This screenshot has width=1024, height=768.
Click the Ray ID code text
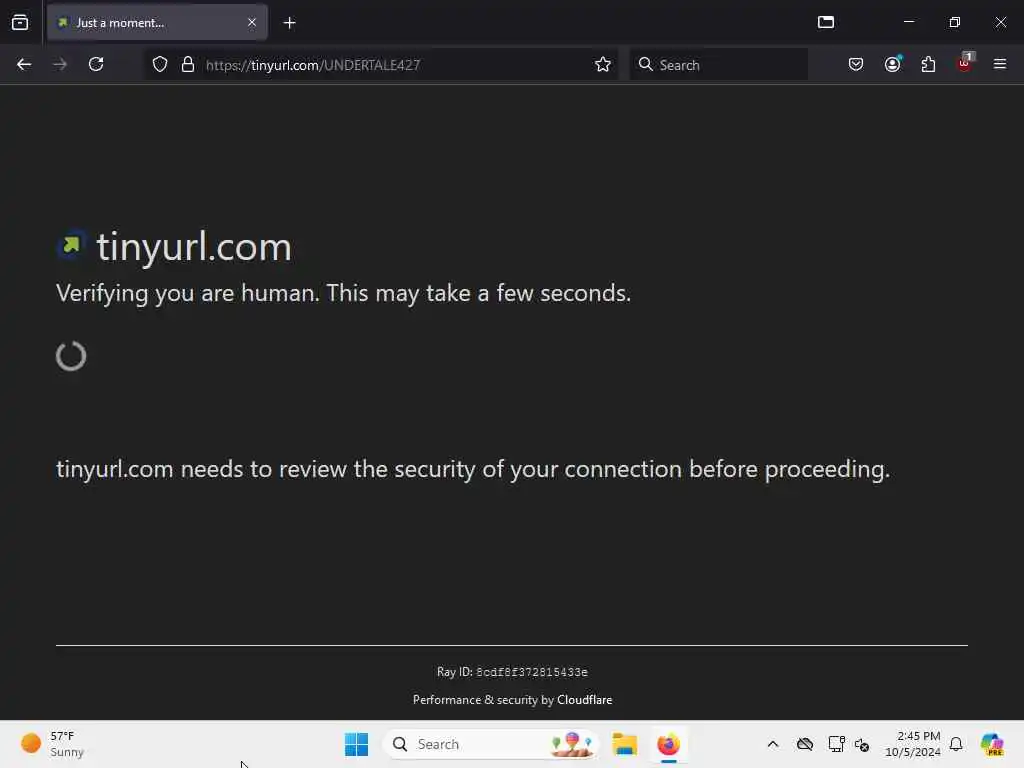click(532, 672)
